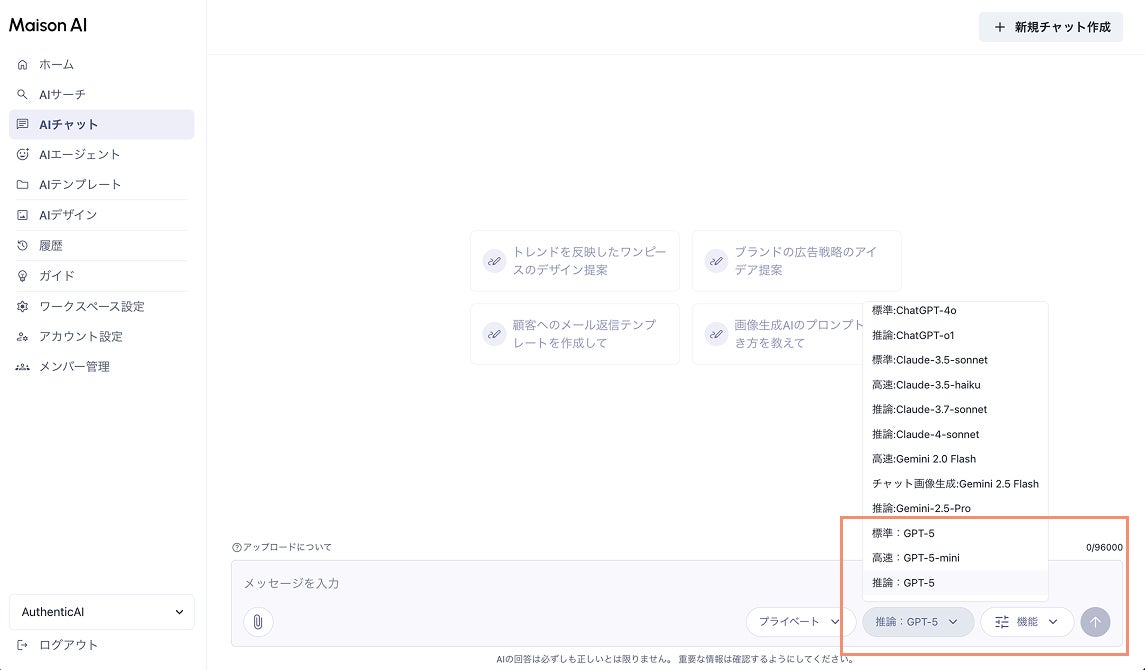Choose 標準:Claude-3.5-sonnet model
The height and width of the screenshot is (670, 1145).
click(955, 360)
